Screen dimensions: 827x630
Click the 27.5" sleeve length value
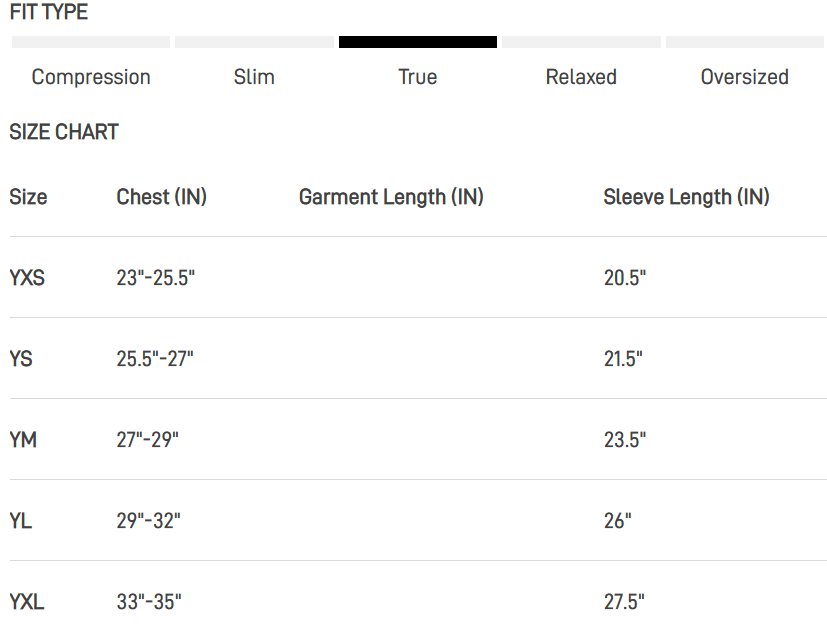[625, 602]
